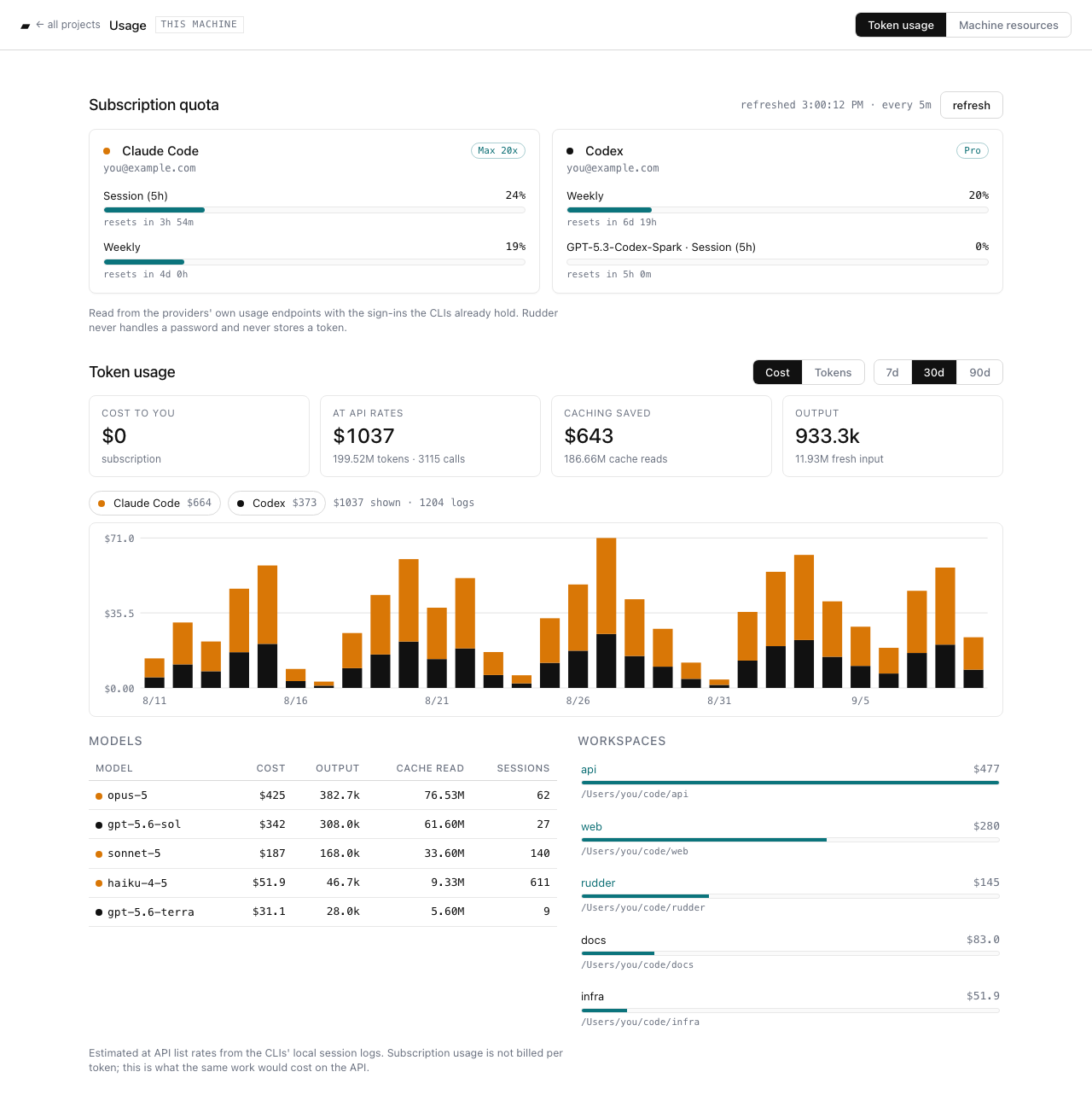Click the GPT-5.3-Codex-Spark session progress bar
The image size is (1092, 1101).
point(777,262)
